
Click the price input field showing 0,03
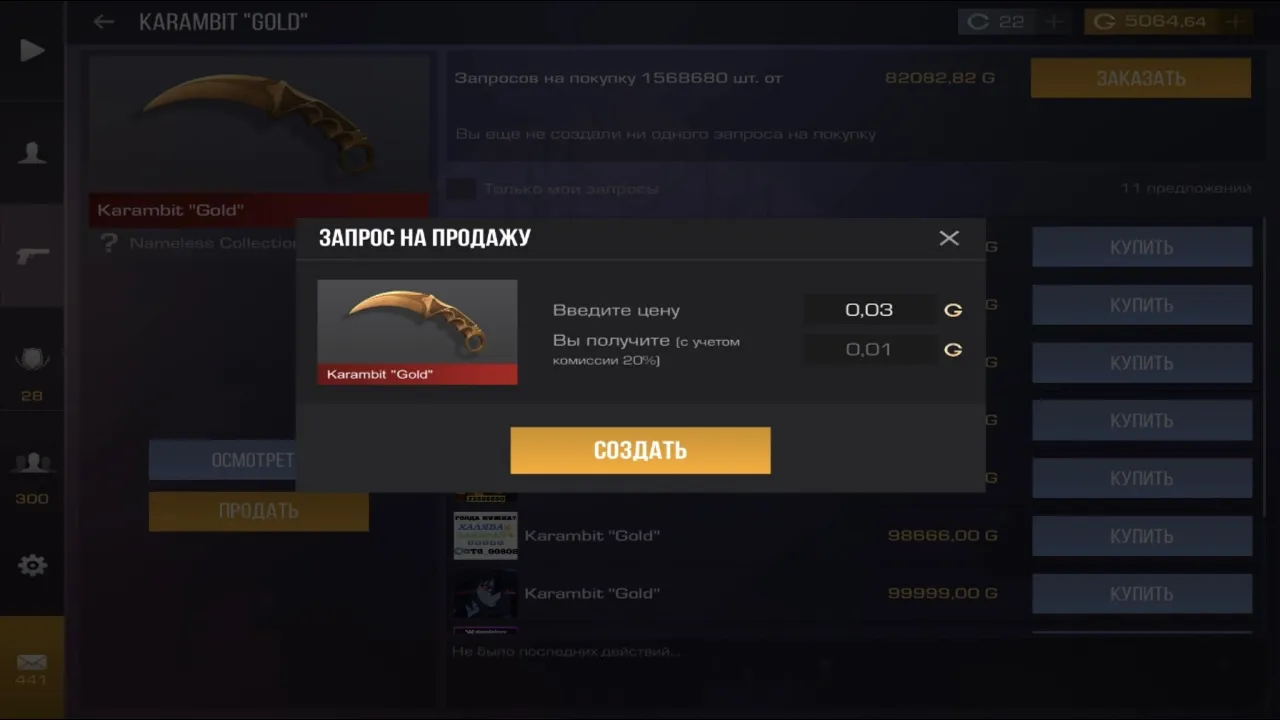(x=870, y=310)
